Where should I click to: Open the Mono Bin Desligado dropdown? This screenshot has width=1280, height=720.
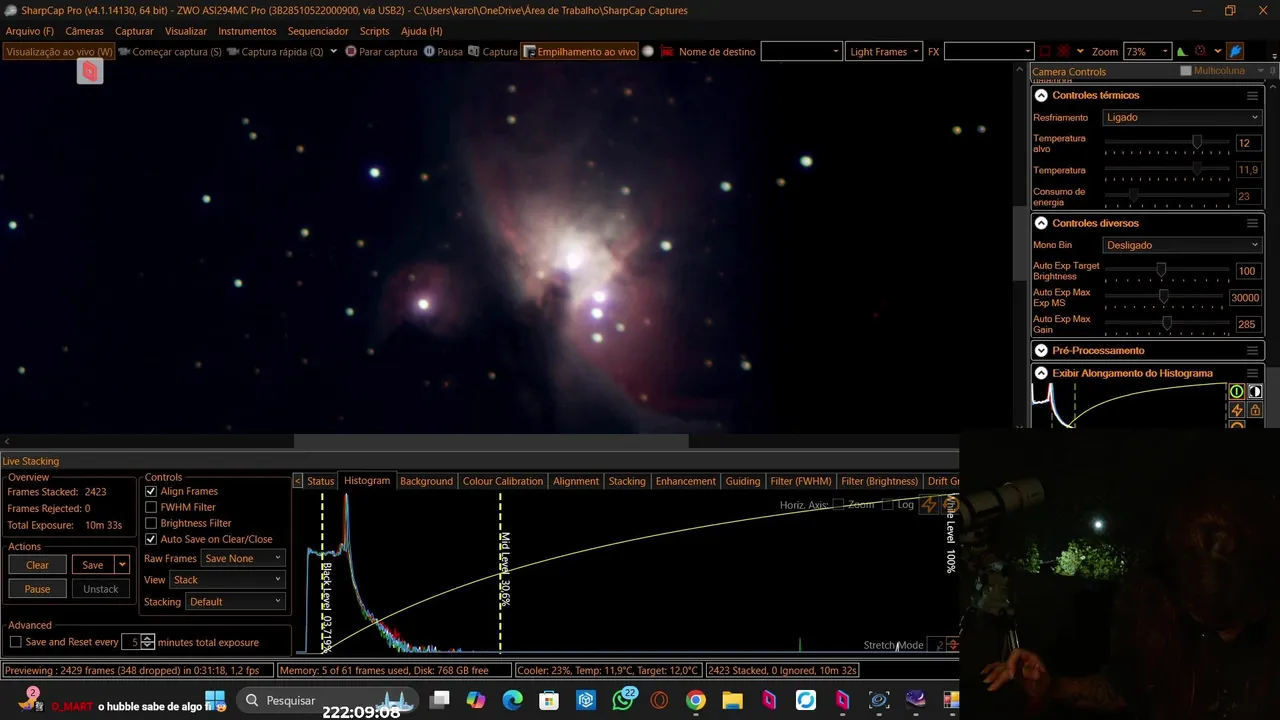1182,245
